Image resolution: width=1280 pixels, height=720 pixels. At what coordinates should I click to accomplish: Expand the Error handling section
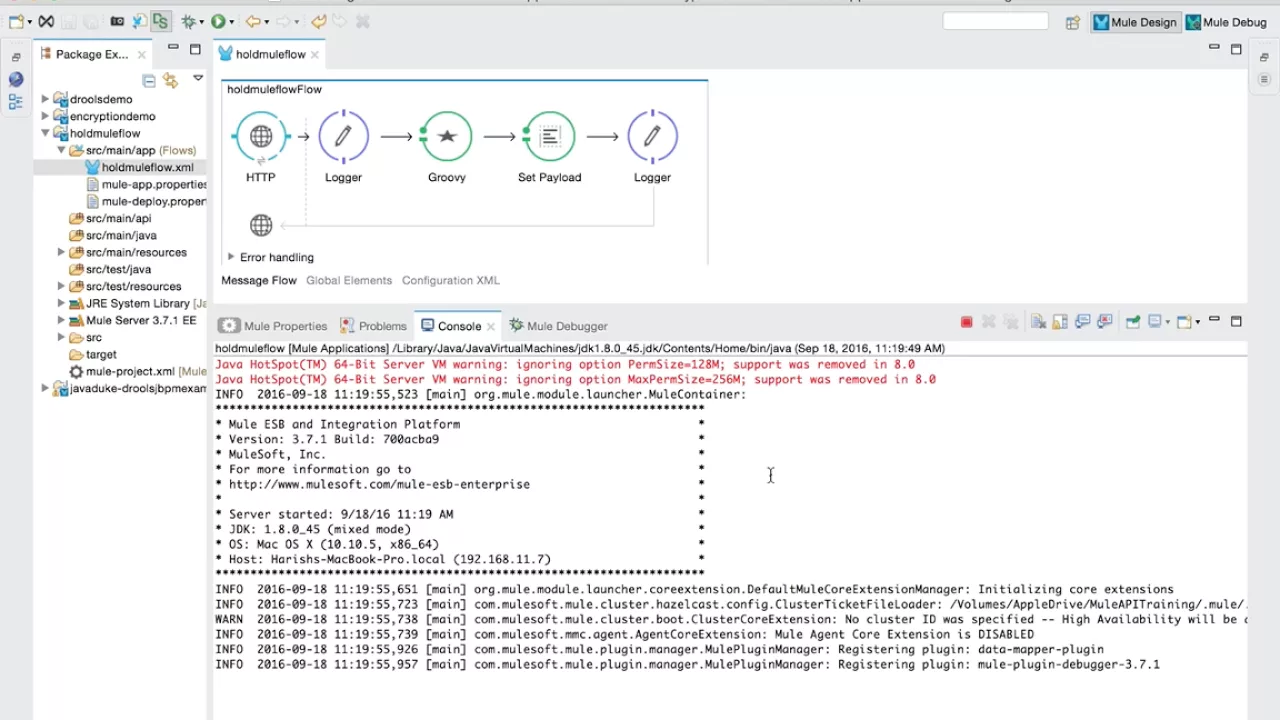click(x=231, y=257)
